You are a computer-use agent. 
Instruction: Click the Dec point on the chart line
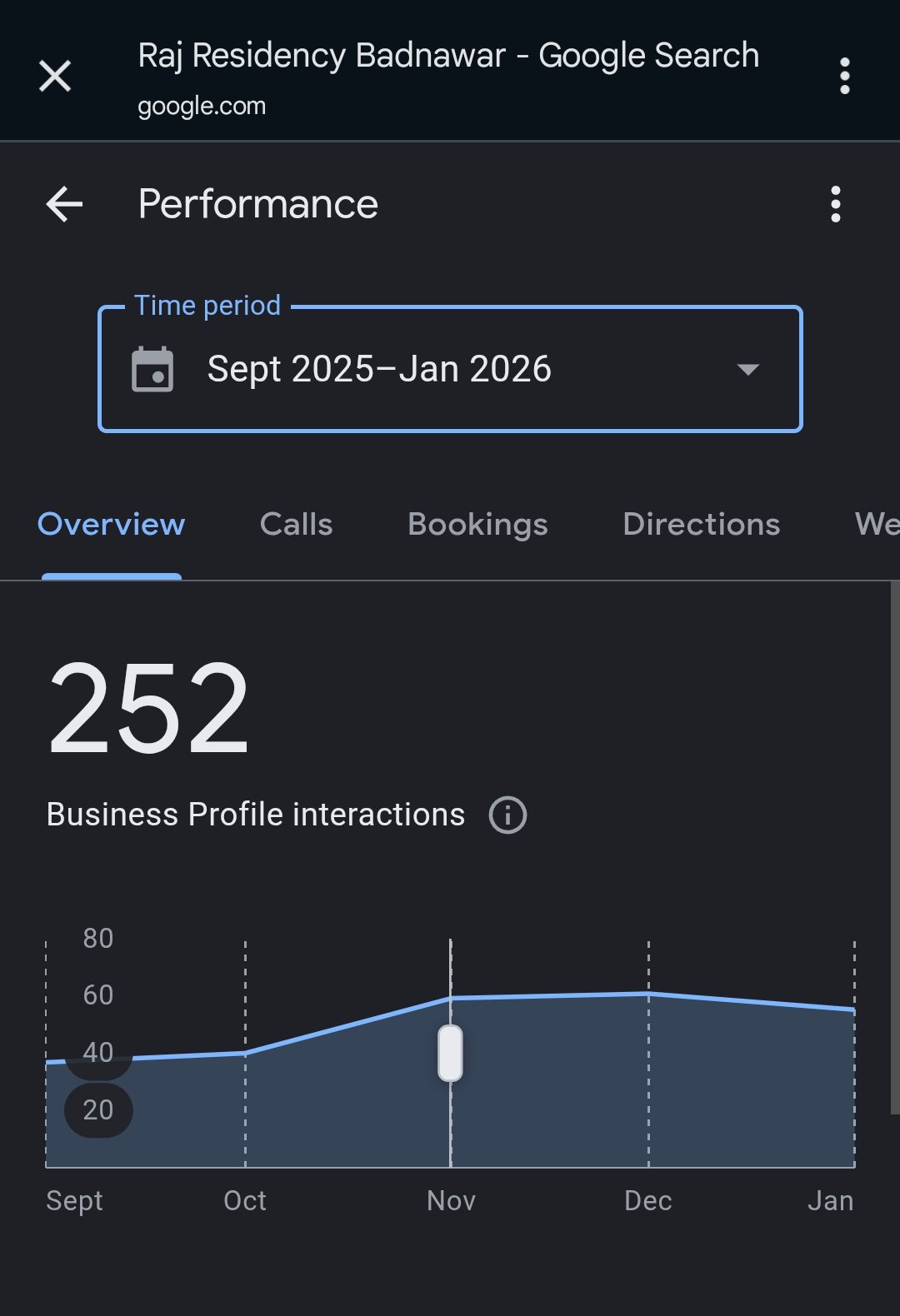pyautogui.click(x=648, y=994)
